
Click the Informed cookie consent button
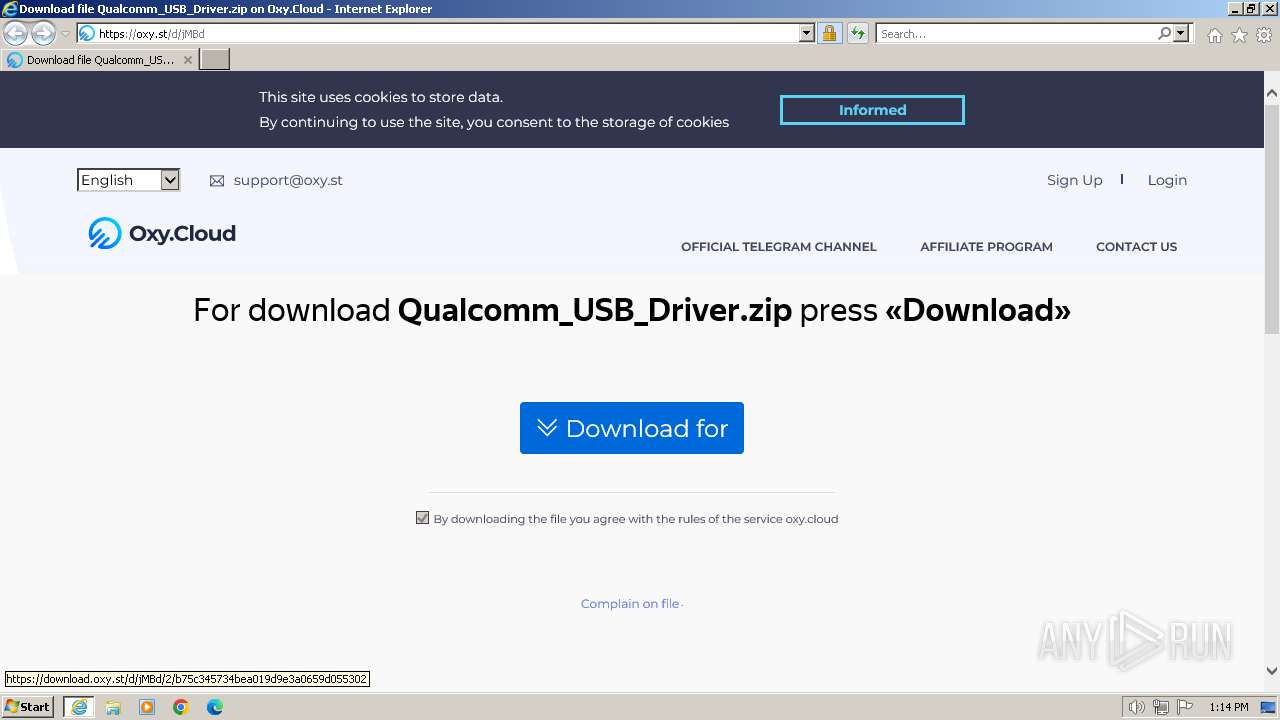tap(872, 110)
